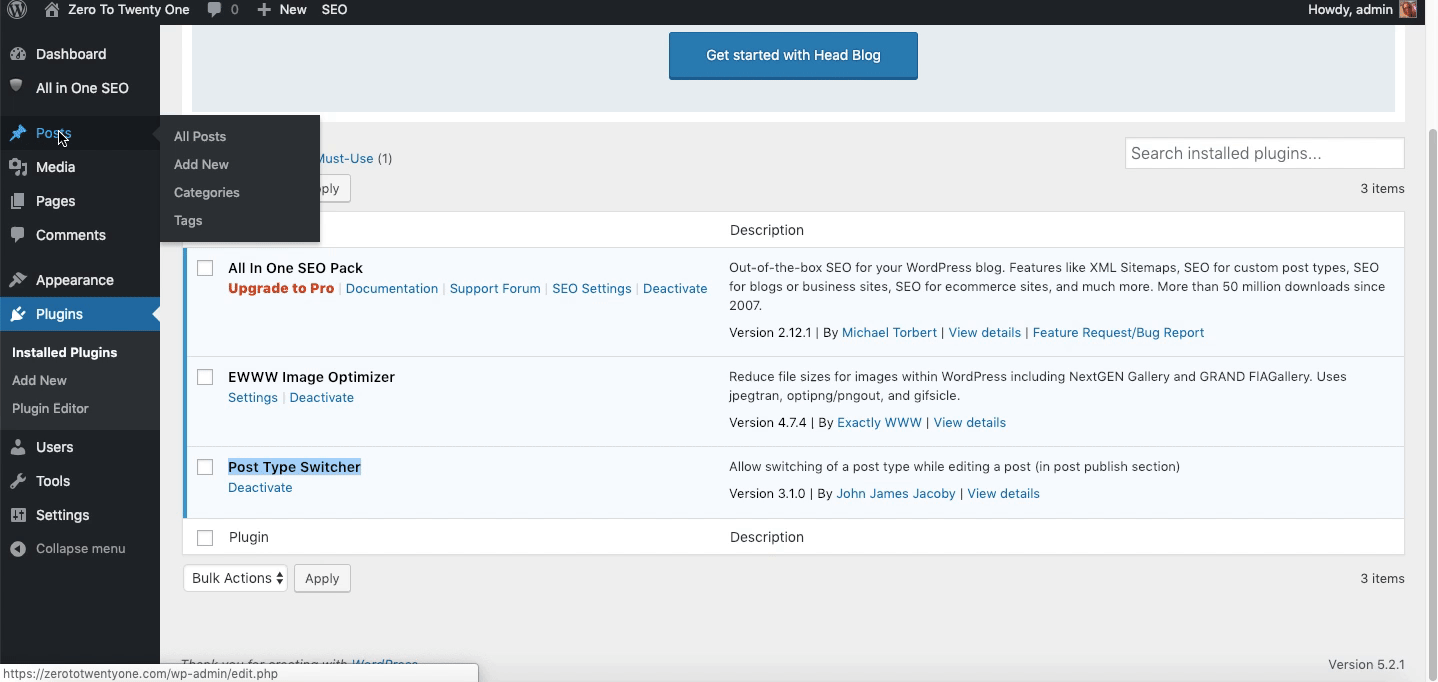The height and width of the screenshot is (682, 1438).
Task: Click Howdy, admin account text
Action: click(1350, 10)
